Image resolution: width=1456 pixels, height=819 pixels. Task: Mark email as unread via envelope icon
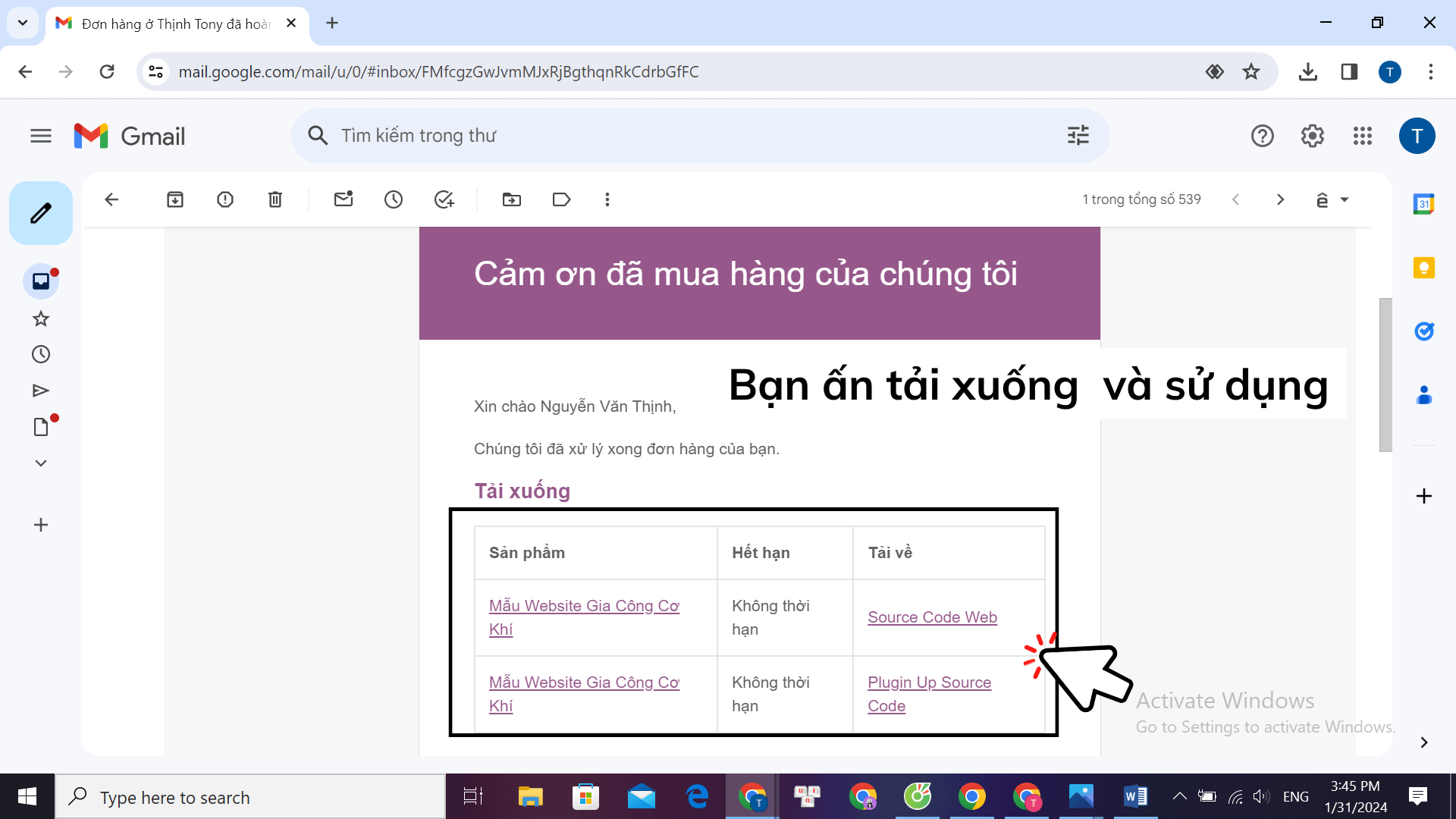pos(344,199)
